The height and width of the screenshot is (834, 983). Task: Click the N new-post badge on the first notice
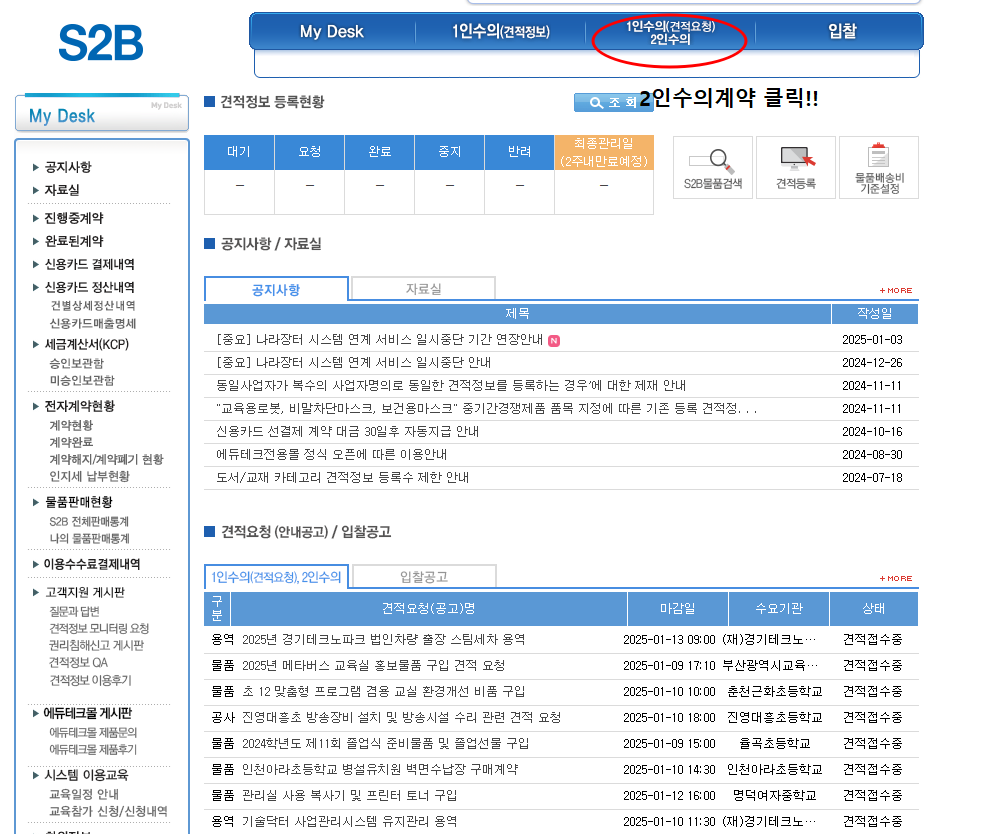pyautogui.click(x=554, y=340)
